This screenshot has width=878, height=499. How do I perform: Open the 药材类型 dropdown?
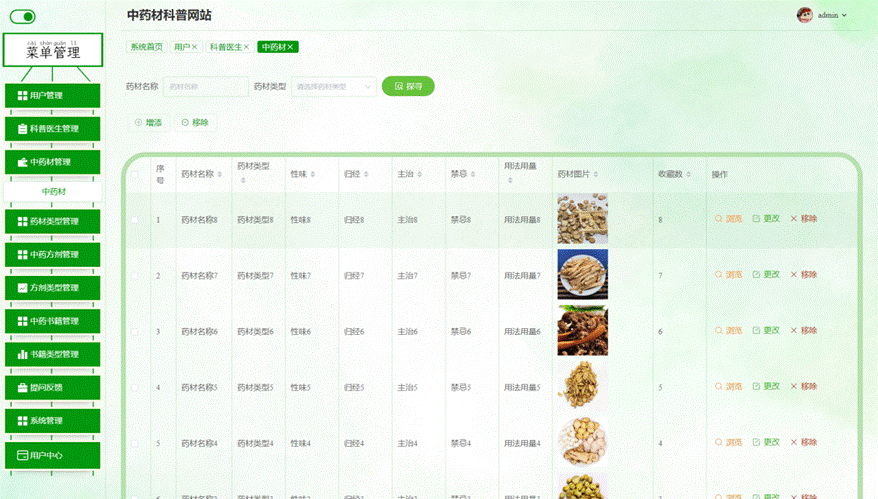coord(333,86)
